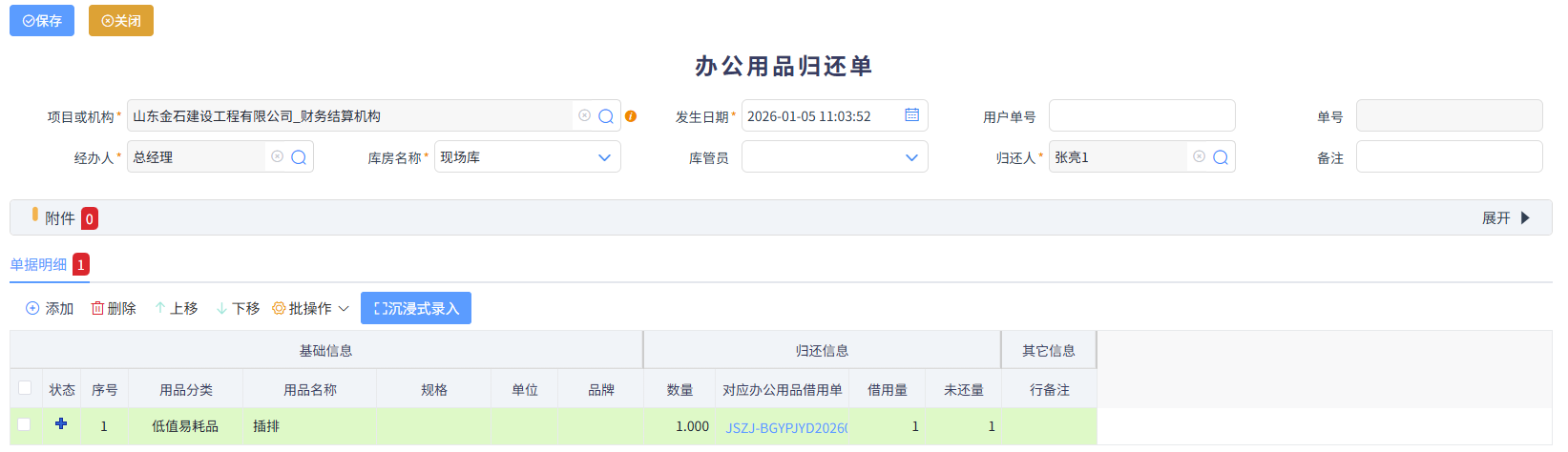Clear the 经办人 field value
Image resolution: width=1568 pixels, height=452 pixels.
click(277, 156)
